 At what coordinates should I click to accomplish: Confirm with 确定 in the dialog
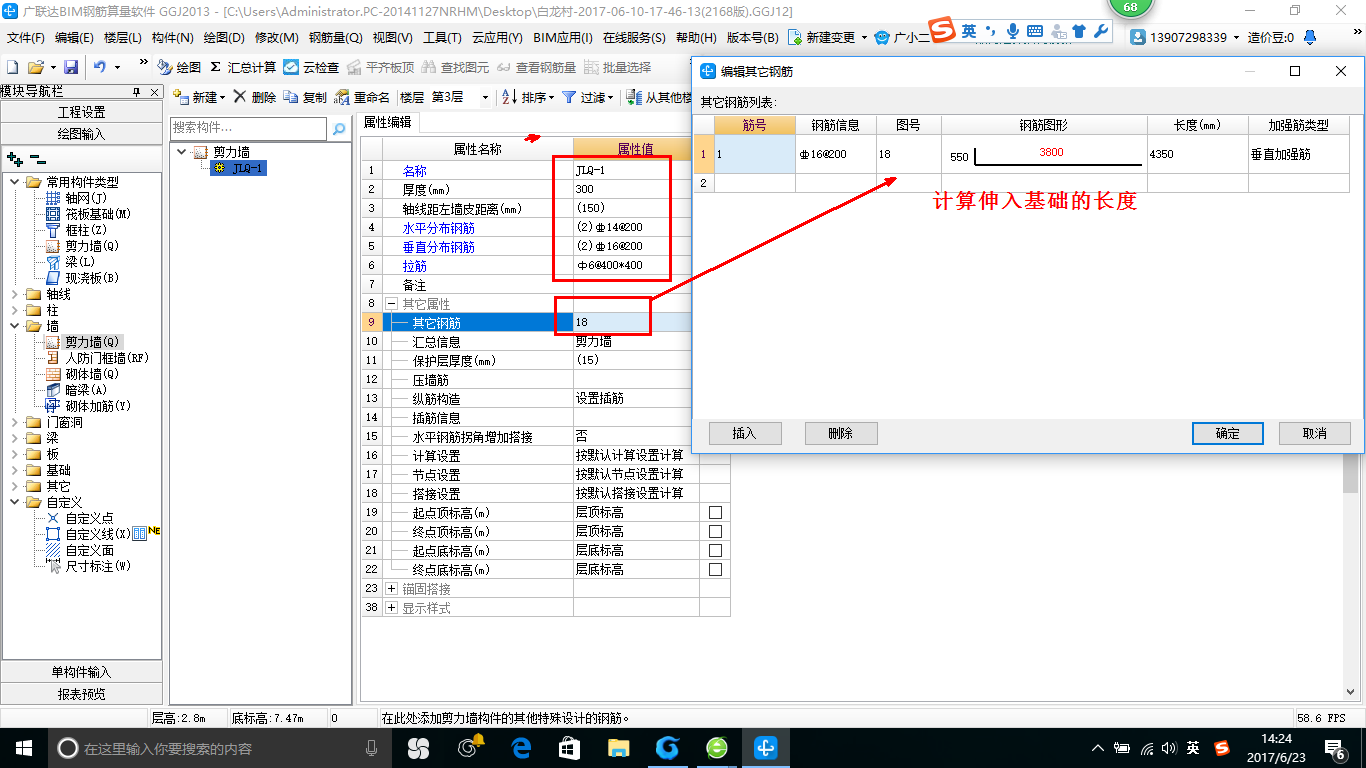[1228, 433]
